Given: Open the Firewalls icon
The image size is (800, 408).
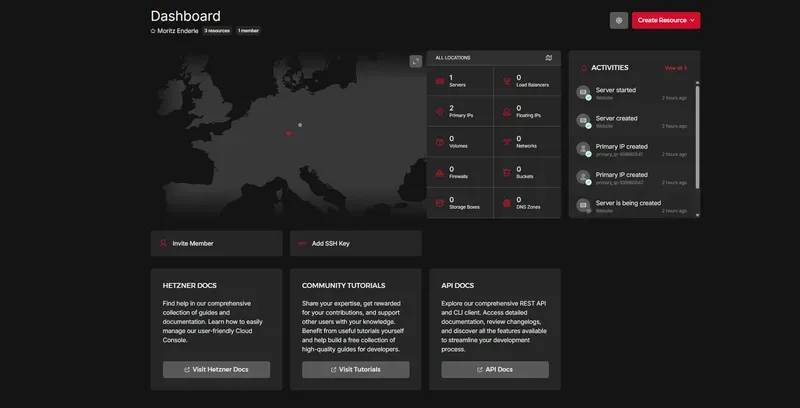Looking at the screenshot, I should 439,173.
